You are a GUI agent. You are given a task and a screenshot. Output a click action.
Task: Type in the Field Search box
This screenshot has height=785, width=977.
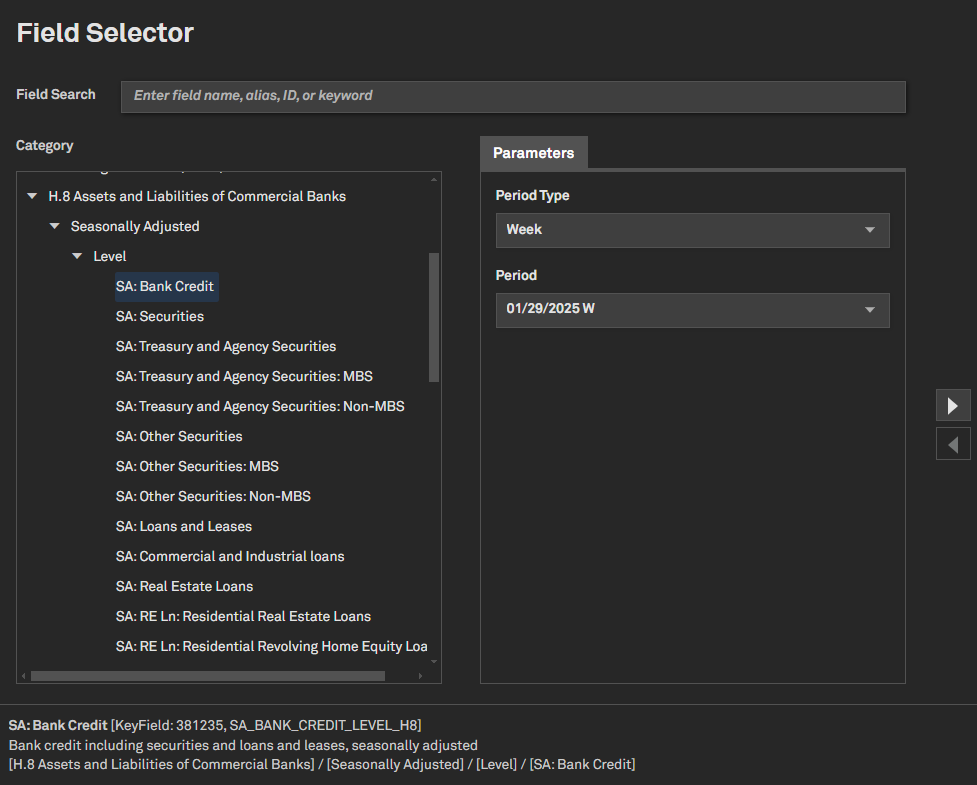(x=513, y=96)
